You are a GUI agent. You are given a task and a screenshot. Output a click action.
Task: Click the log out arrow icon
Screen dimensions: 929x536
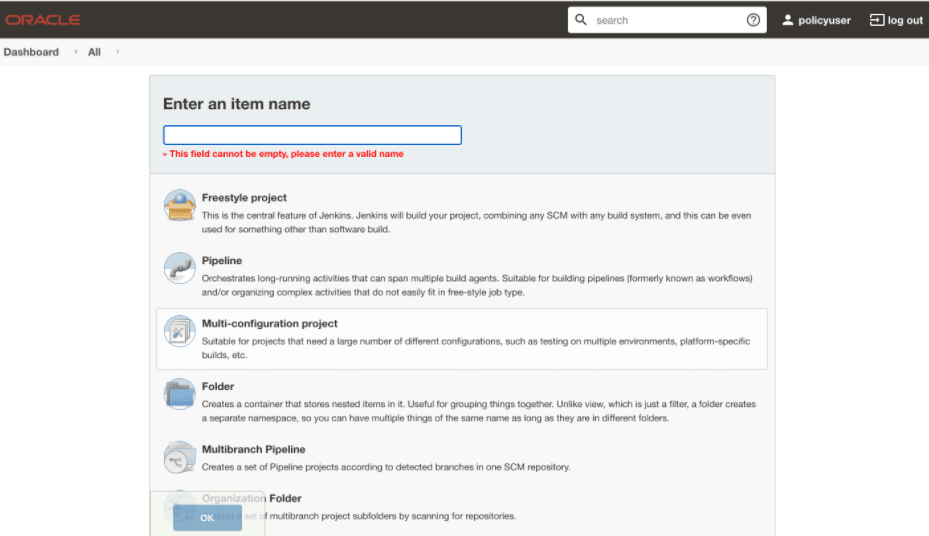(x=876, y=20)
